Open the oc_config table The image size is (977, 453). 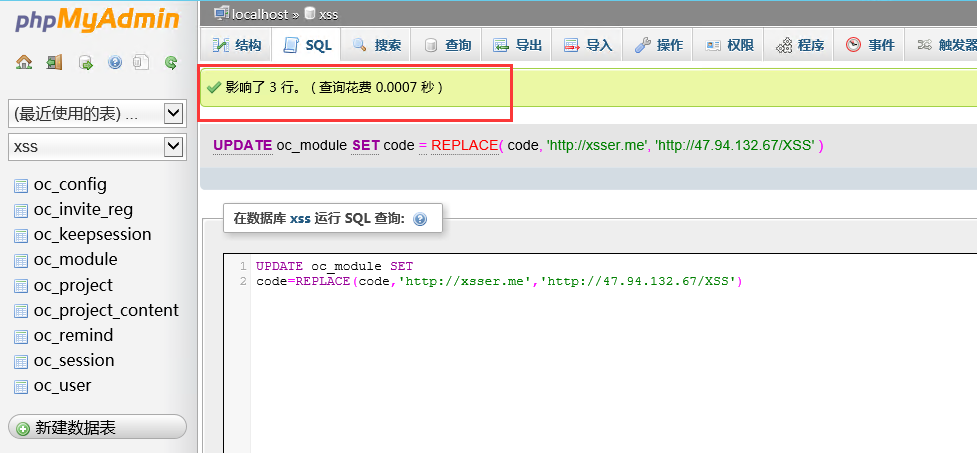[x=70, y=185]
